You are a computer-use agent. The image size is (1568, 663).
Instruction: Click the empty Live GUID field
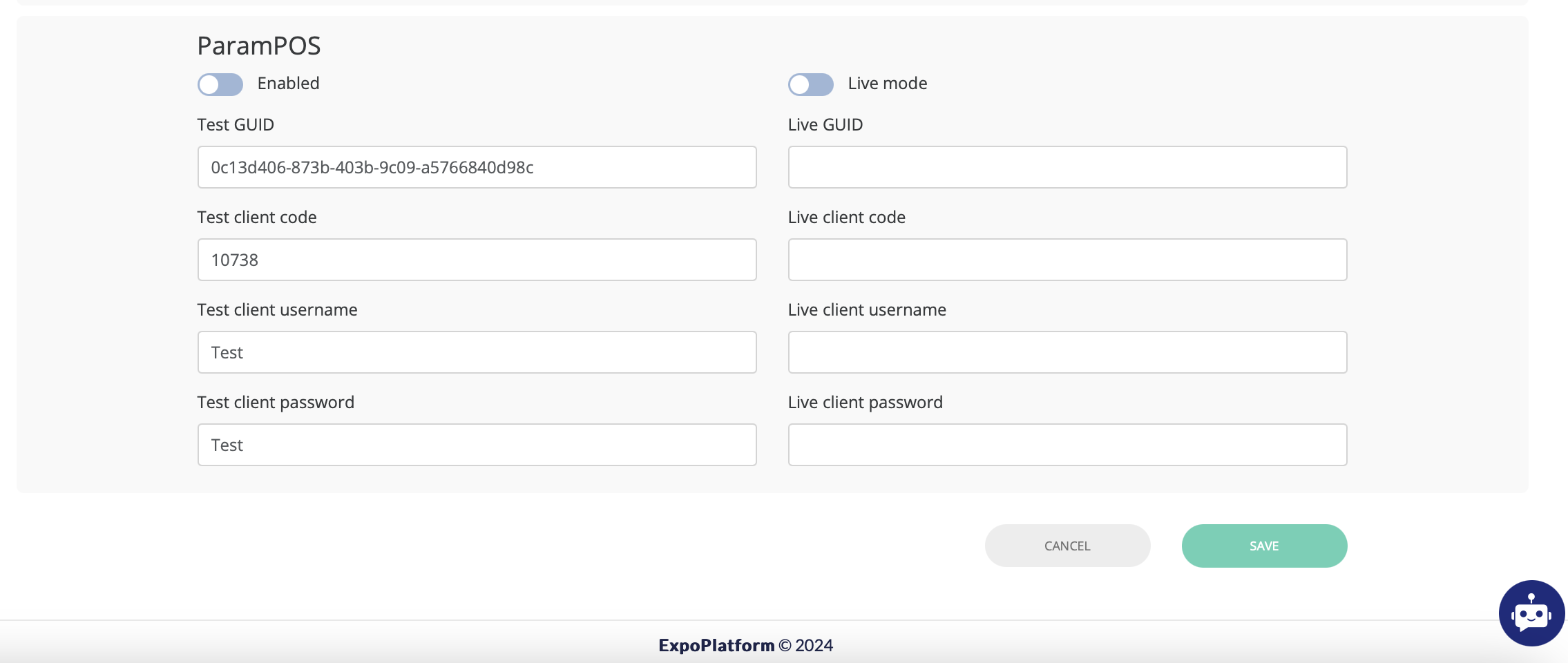[x=1067, y=167]
